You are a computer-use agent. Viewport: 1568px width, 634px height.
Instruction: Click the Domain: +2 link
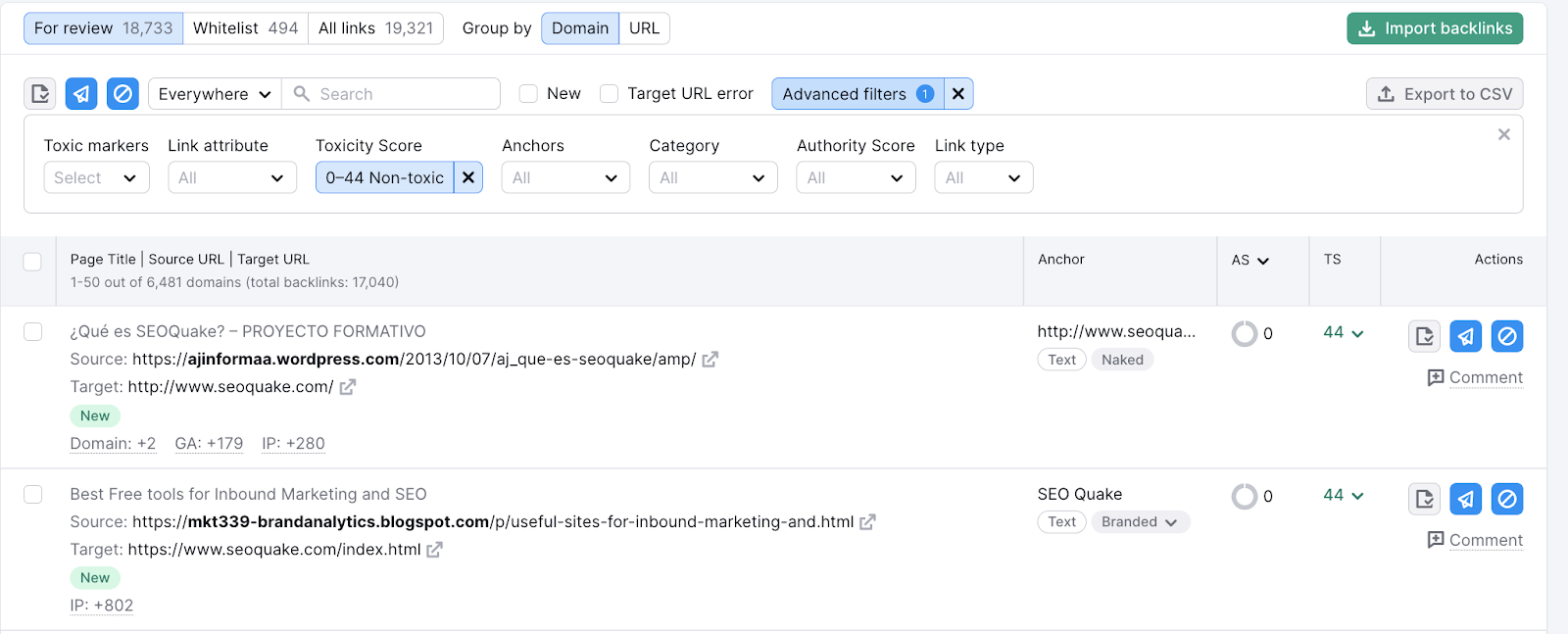[113, 444]
